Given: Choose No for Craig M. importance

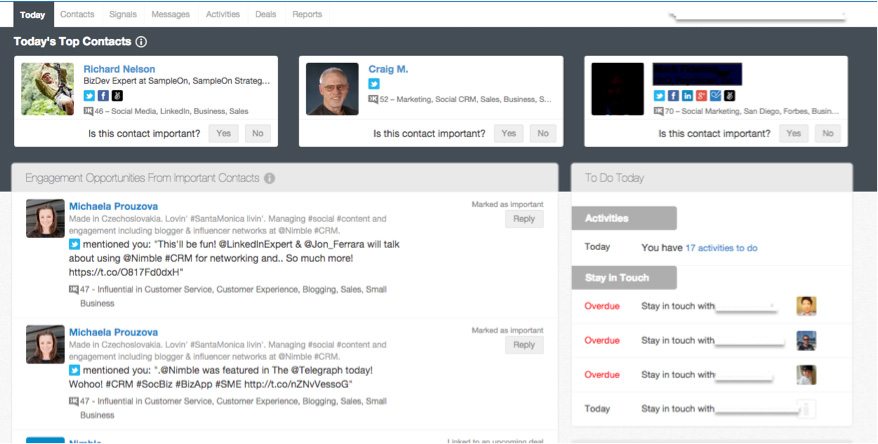Looking at the screenshot, I should (543, 133).
